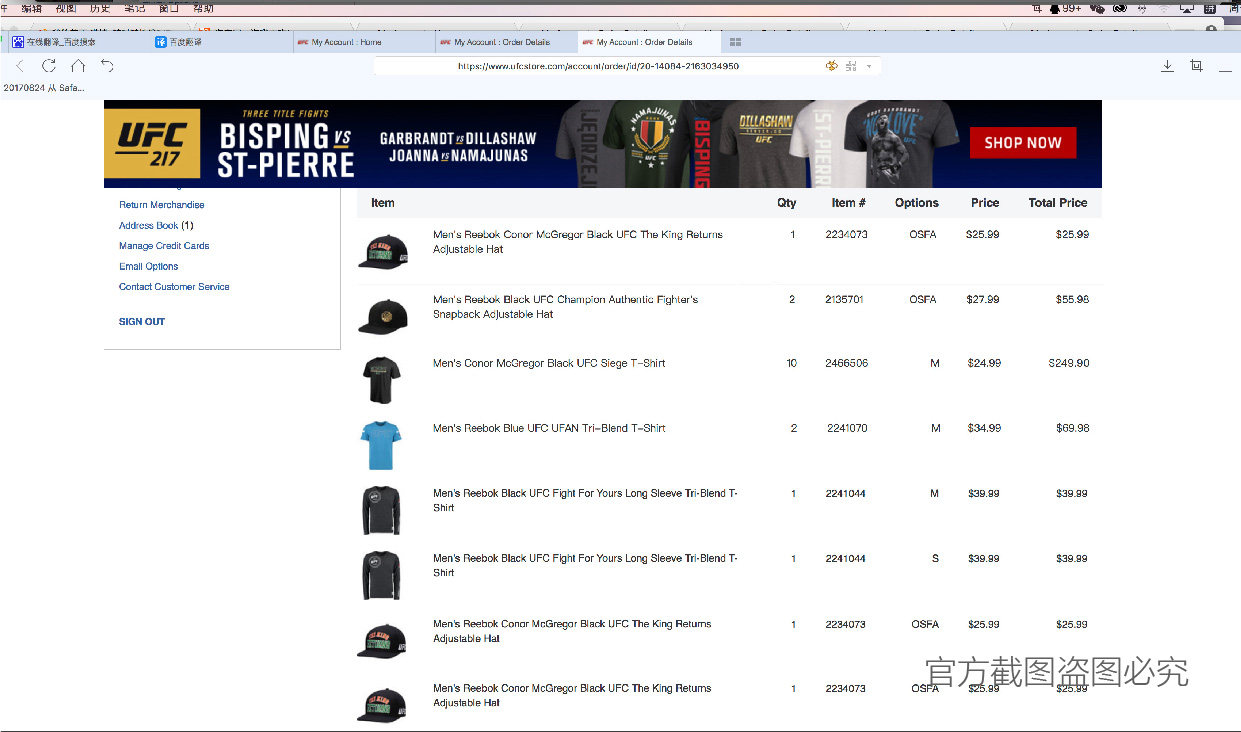Click the $249.90 total price
The height and width of the screenshot is (732, 1241).
(1069, 364)
